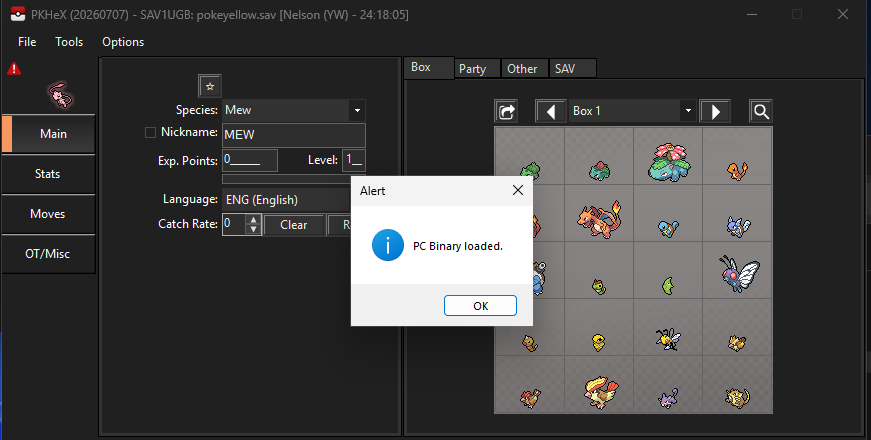The width and height of the screenshot is (871, 440).
Task: Click OK in the Alert dialog
Action: (x=480, y=306)
